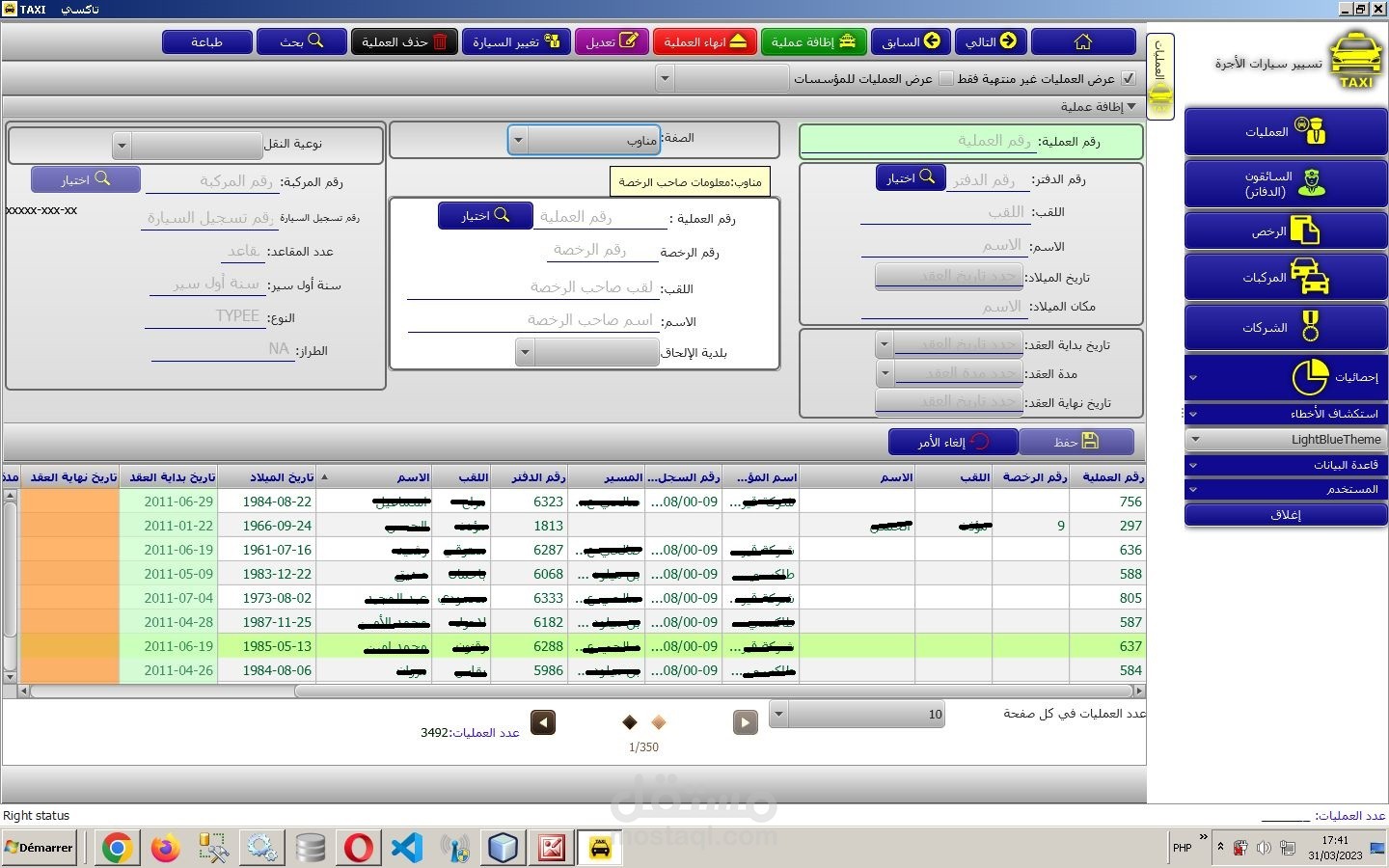Image resolution: width=1389 pixels, height=868 pixels.
Task: Sort by رقم العملية column header
Action: pyautogui.click(x=1106, y=477)
